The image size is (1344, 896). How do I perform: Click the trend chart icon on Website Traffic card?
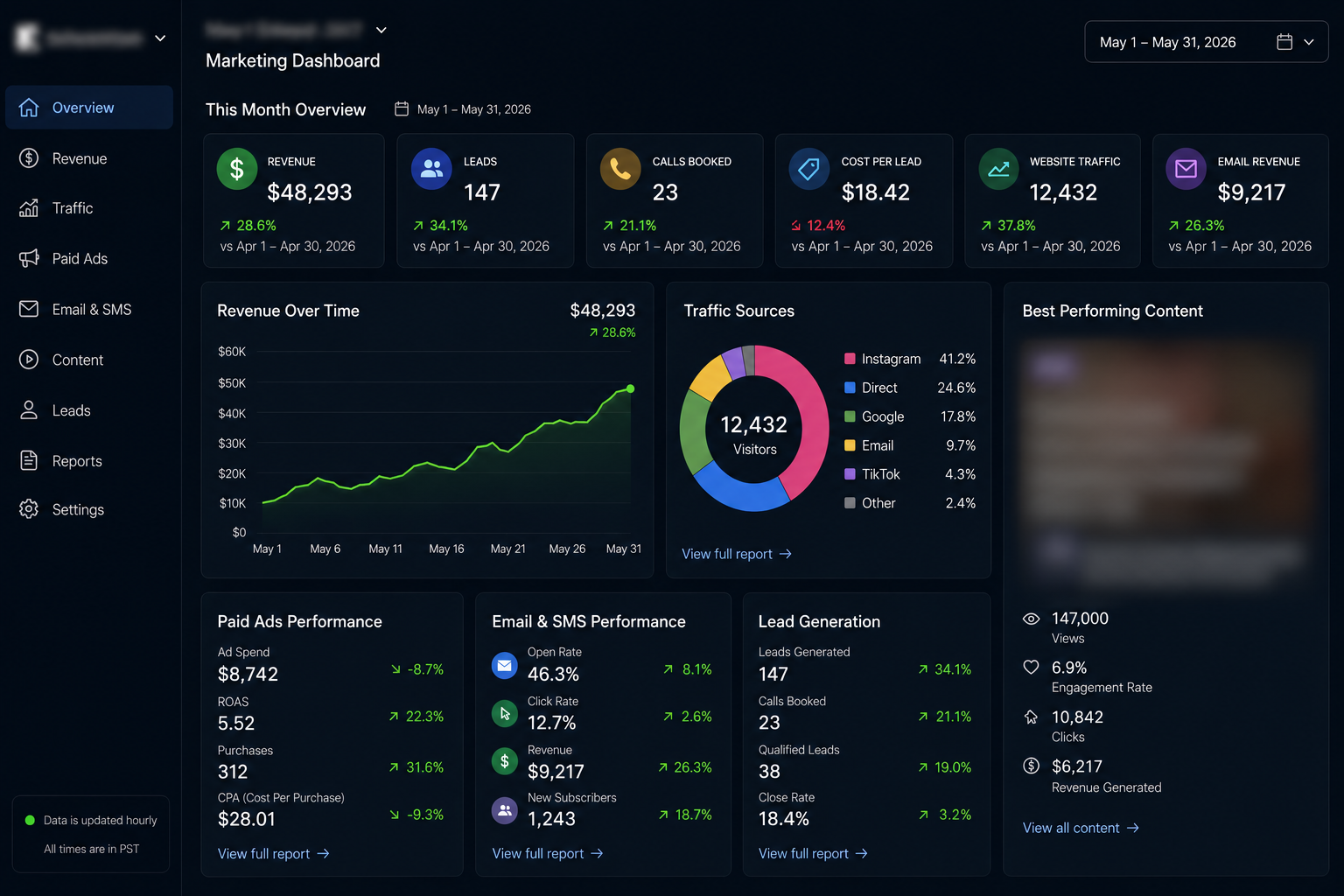coord(998,169)
